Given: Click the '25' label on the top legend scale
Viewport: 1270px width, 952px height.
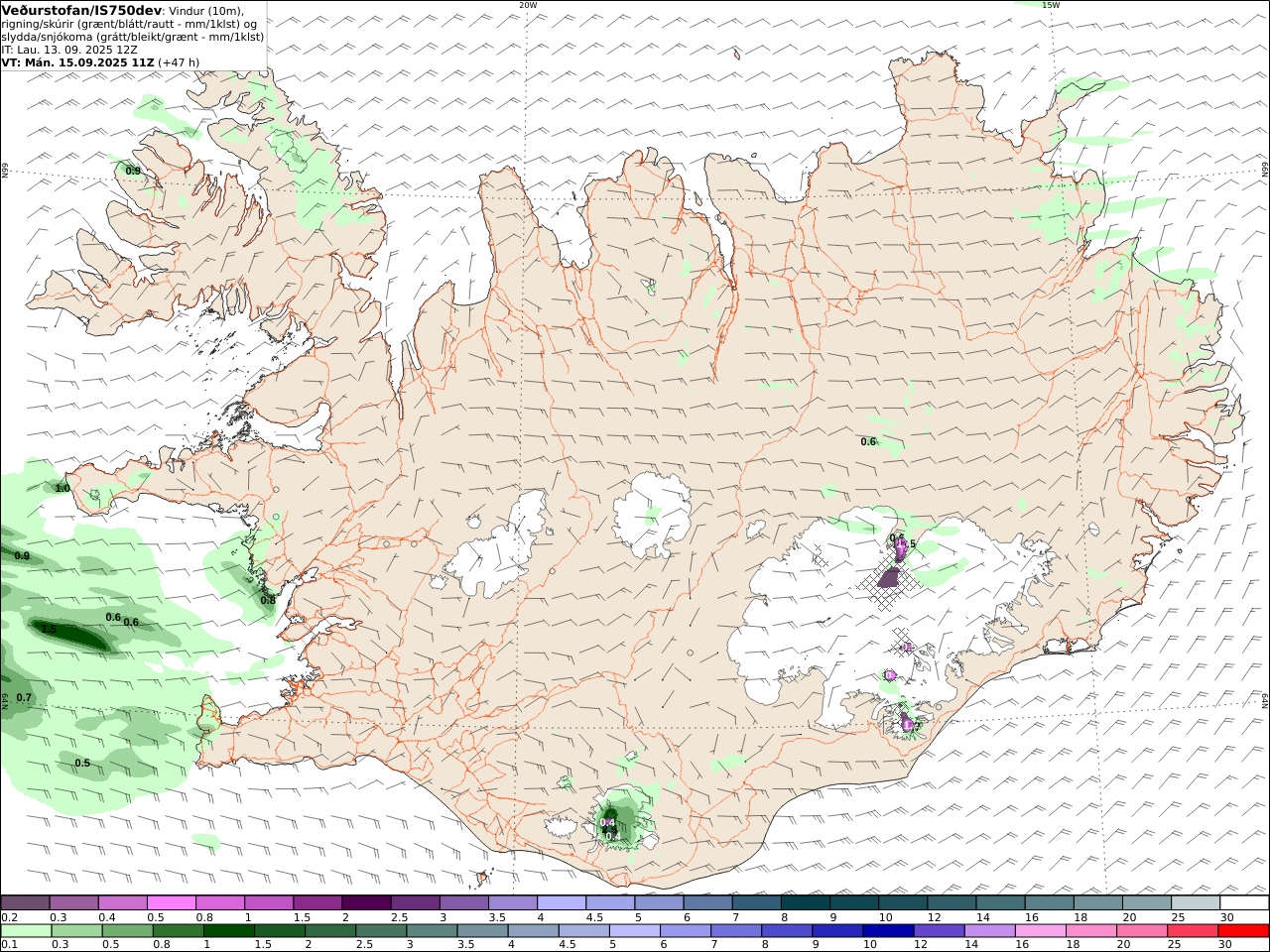Looking at the screenshot, I should (1177, 917).
